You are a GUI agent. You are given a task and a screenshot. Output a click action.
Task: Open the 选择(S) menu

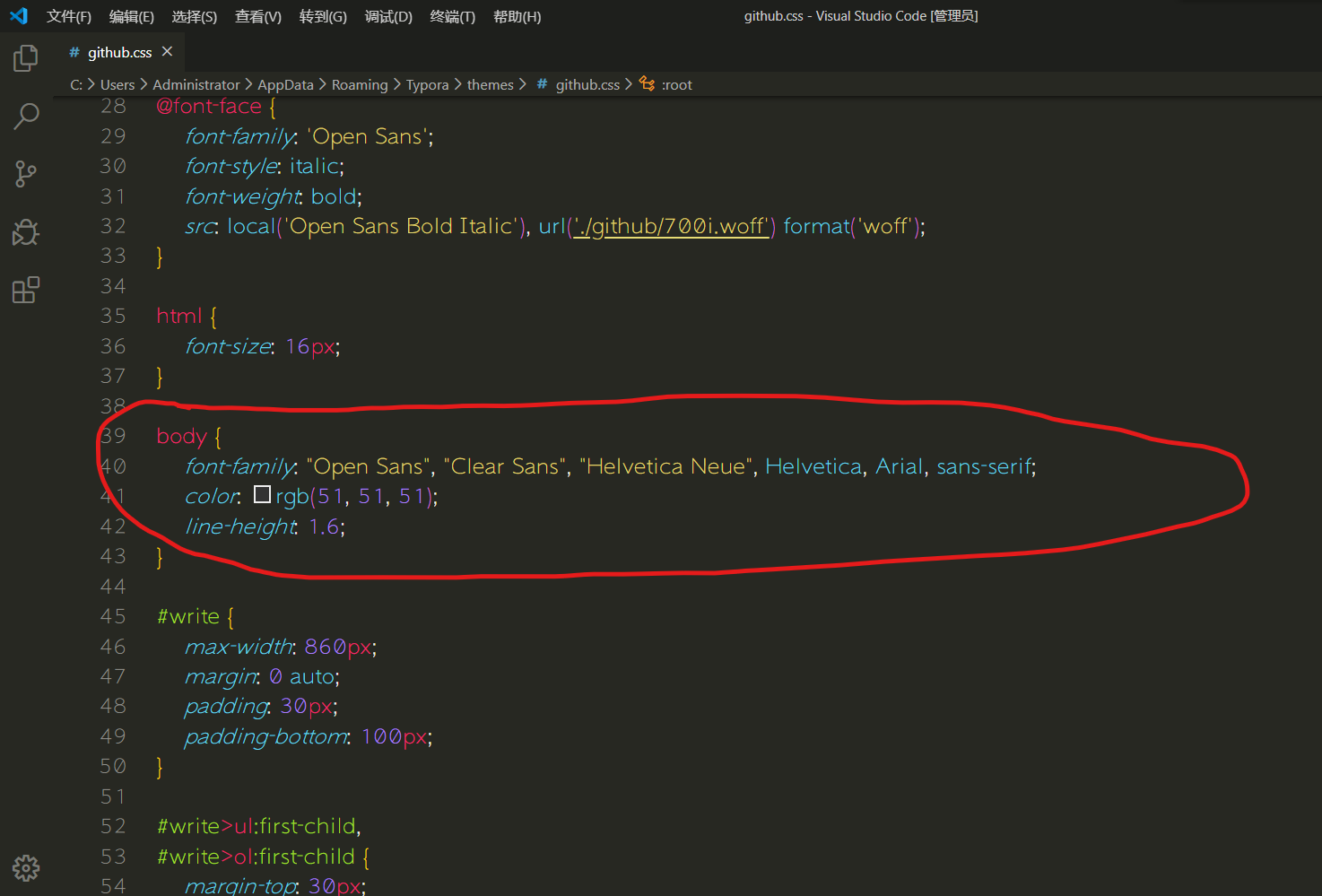195,16
